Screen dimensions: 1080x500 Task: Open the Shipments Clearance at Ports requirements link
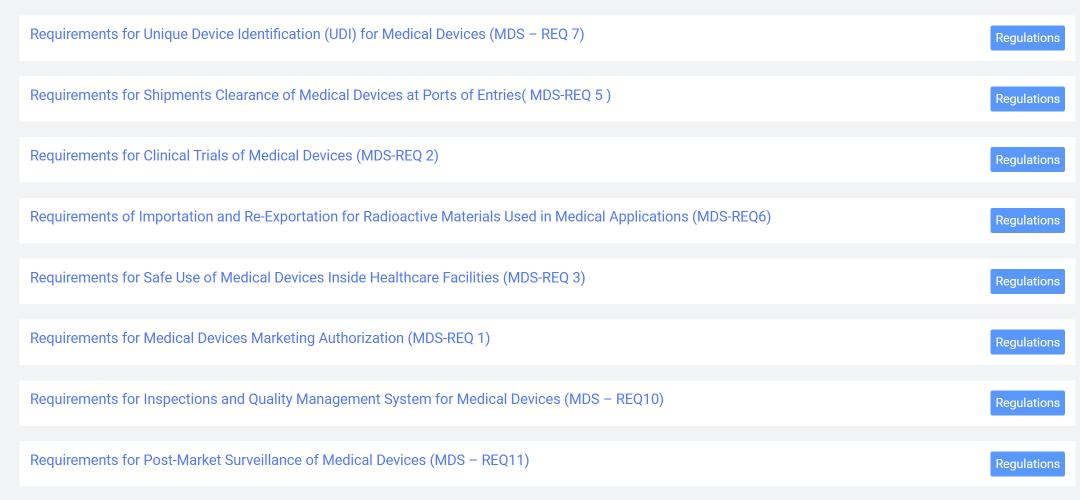tap(320, 95)
